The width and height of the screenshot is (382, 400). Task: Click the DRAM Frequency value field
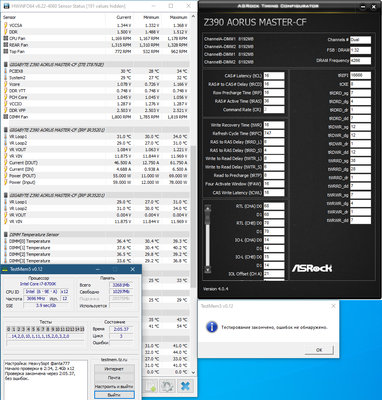coord(360,61)
